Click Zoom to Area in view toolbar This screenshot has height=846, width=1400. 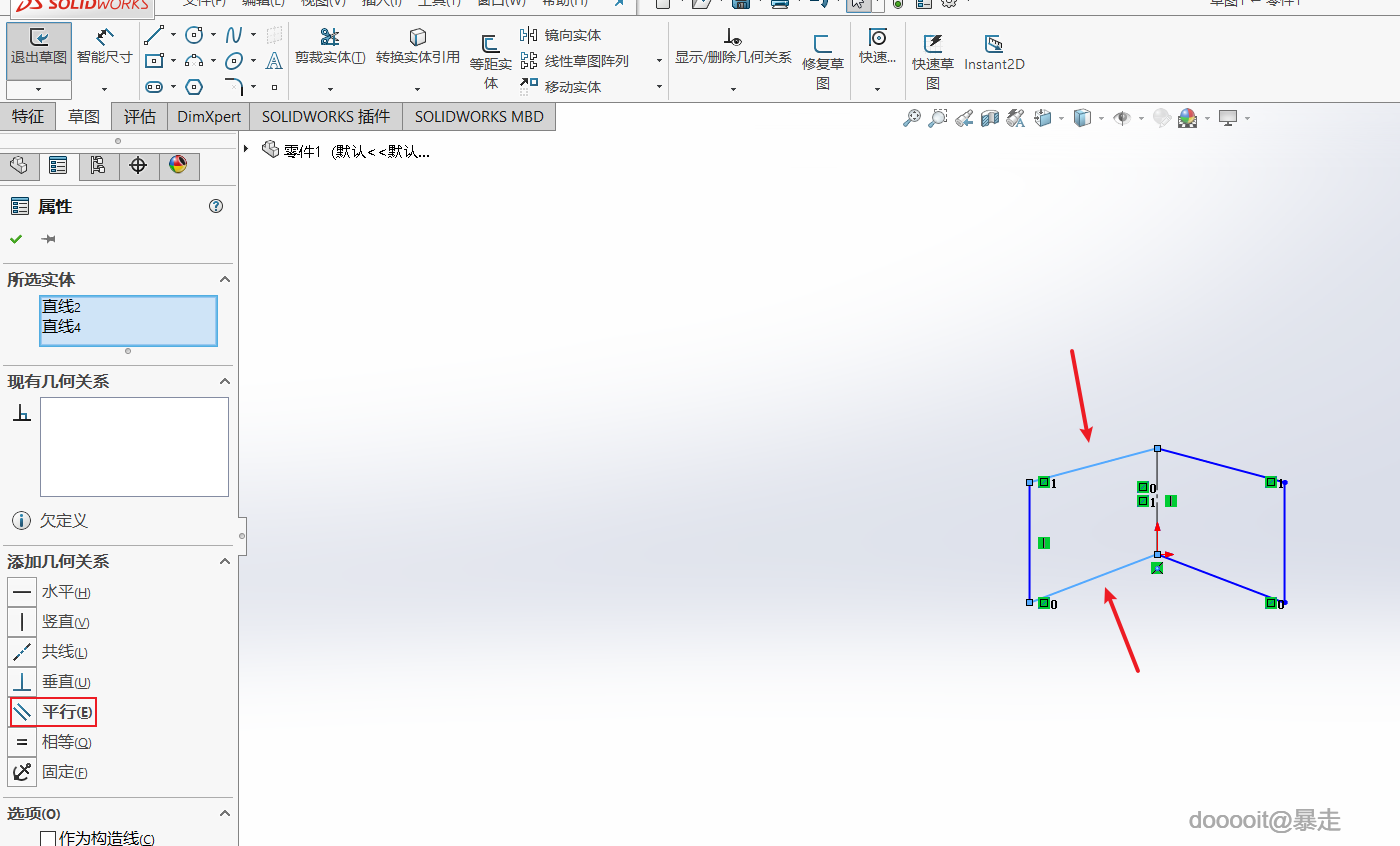(x=937, y=118)
